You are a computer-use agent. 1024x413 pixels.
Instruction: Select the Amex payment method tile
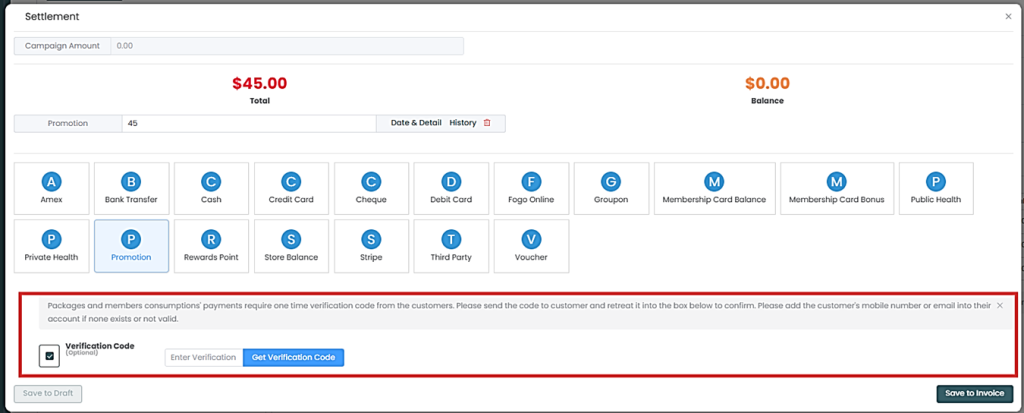(51, 189)
